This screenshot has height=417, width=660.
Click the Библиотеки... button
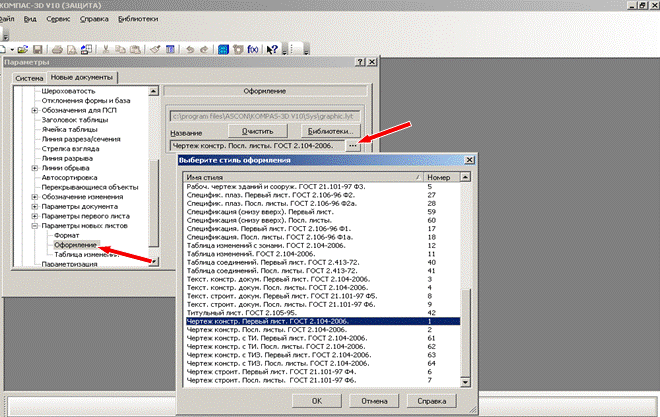(x=330, y=131)
